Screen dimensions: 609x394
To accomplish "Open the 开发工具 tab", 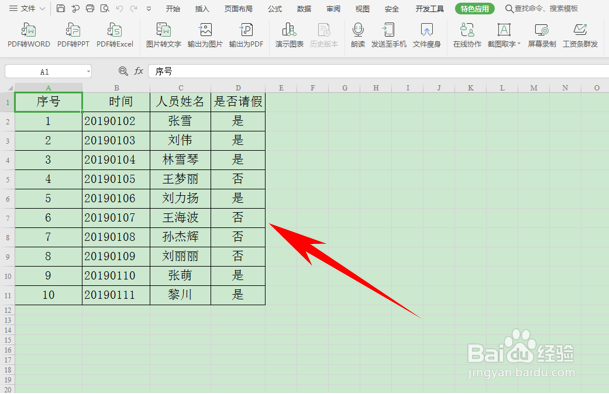I will (x=430, y=9).
